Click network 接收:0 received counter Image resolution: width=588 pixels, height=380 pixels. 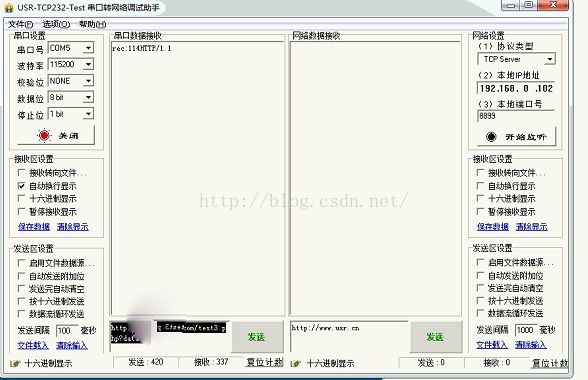point(497,362)
